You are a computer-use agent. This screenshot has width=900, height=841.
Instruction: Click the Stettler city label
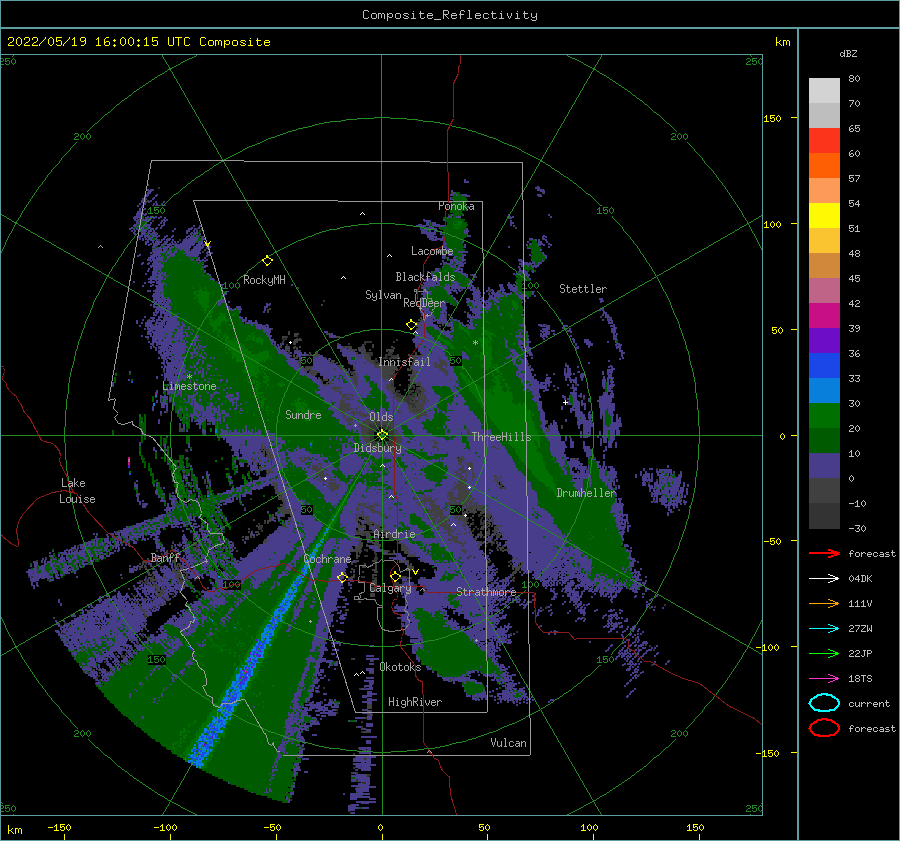(583, 289)
